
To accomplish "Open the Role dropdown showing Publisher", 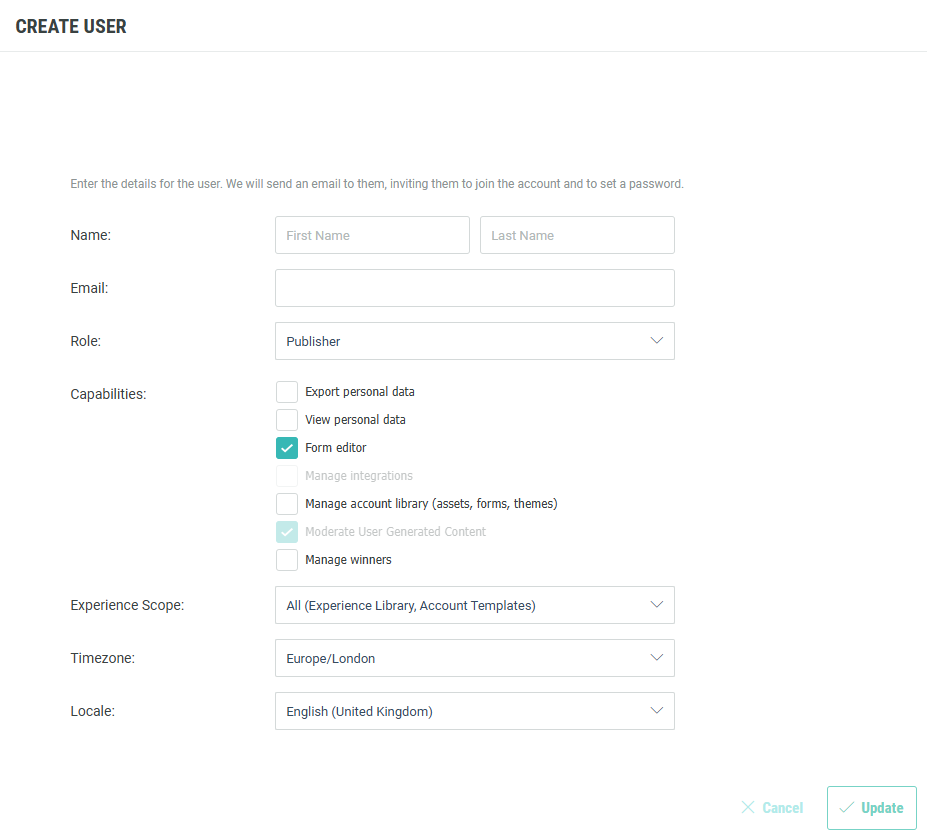I will pos(460,341).
